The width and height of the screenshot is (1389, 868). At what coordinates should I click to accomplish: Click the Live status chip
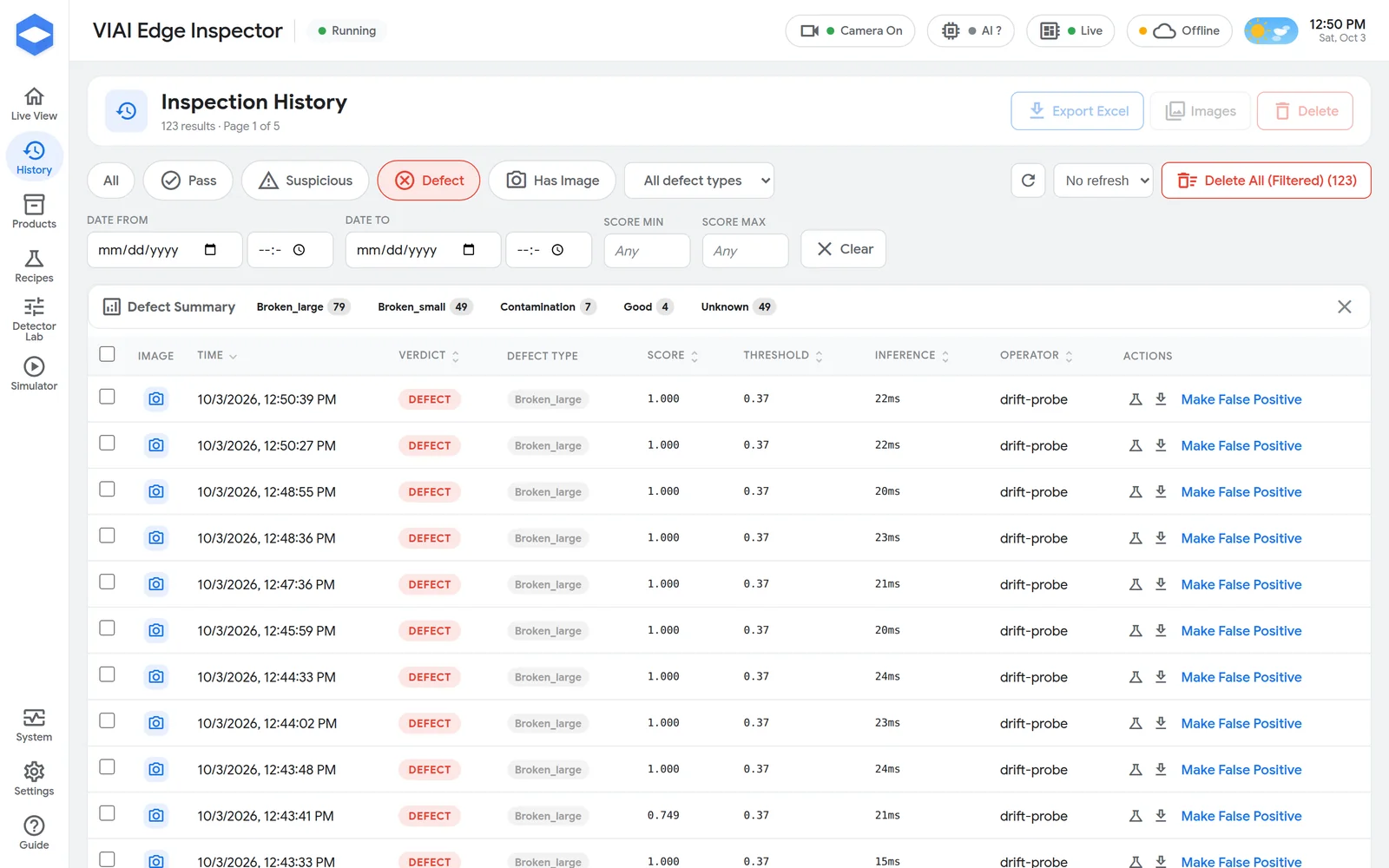(1070, 30)
